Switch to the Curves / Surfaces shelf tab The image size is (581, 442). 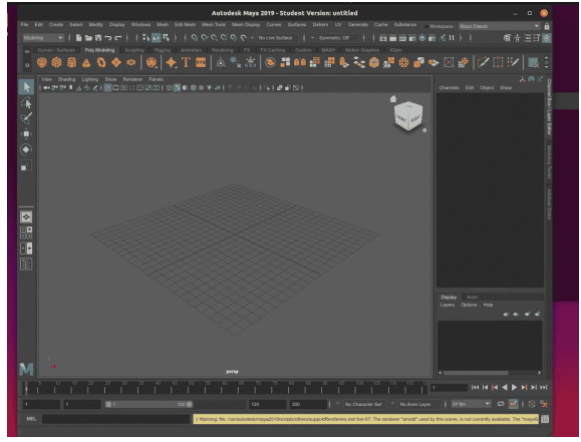pyautogui.click(x=56, y=50)
